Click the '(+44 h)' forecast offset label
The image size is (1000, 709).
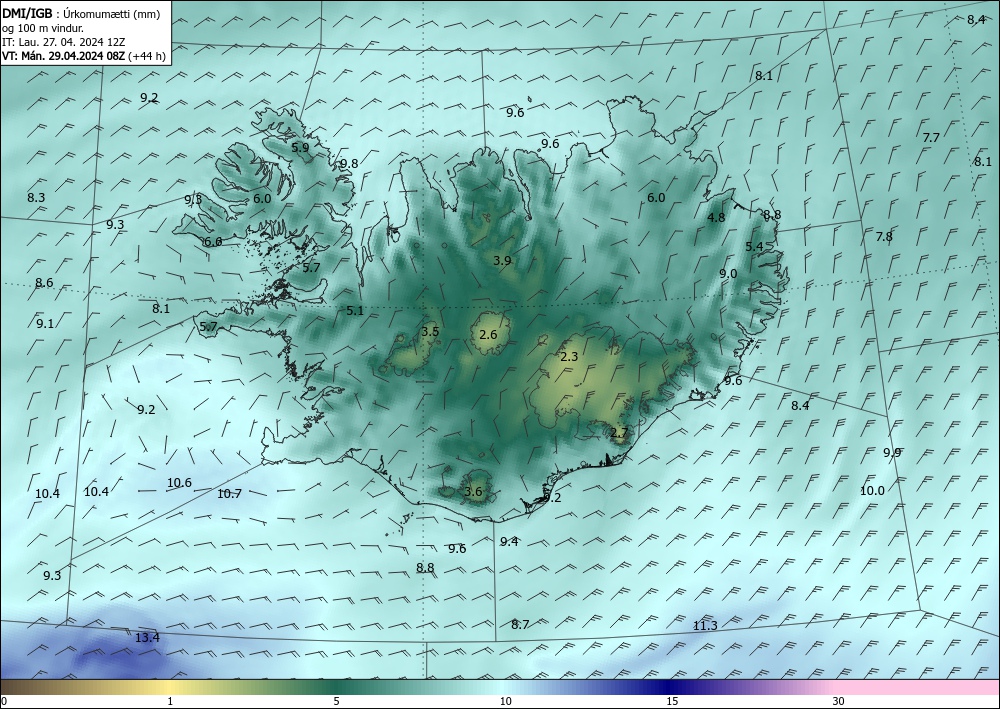[147, 56]
